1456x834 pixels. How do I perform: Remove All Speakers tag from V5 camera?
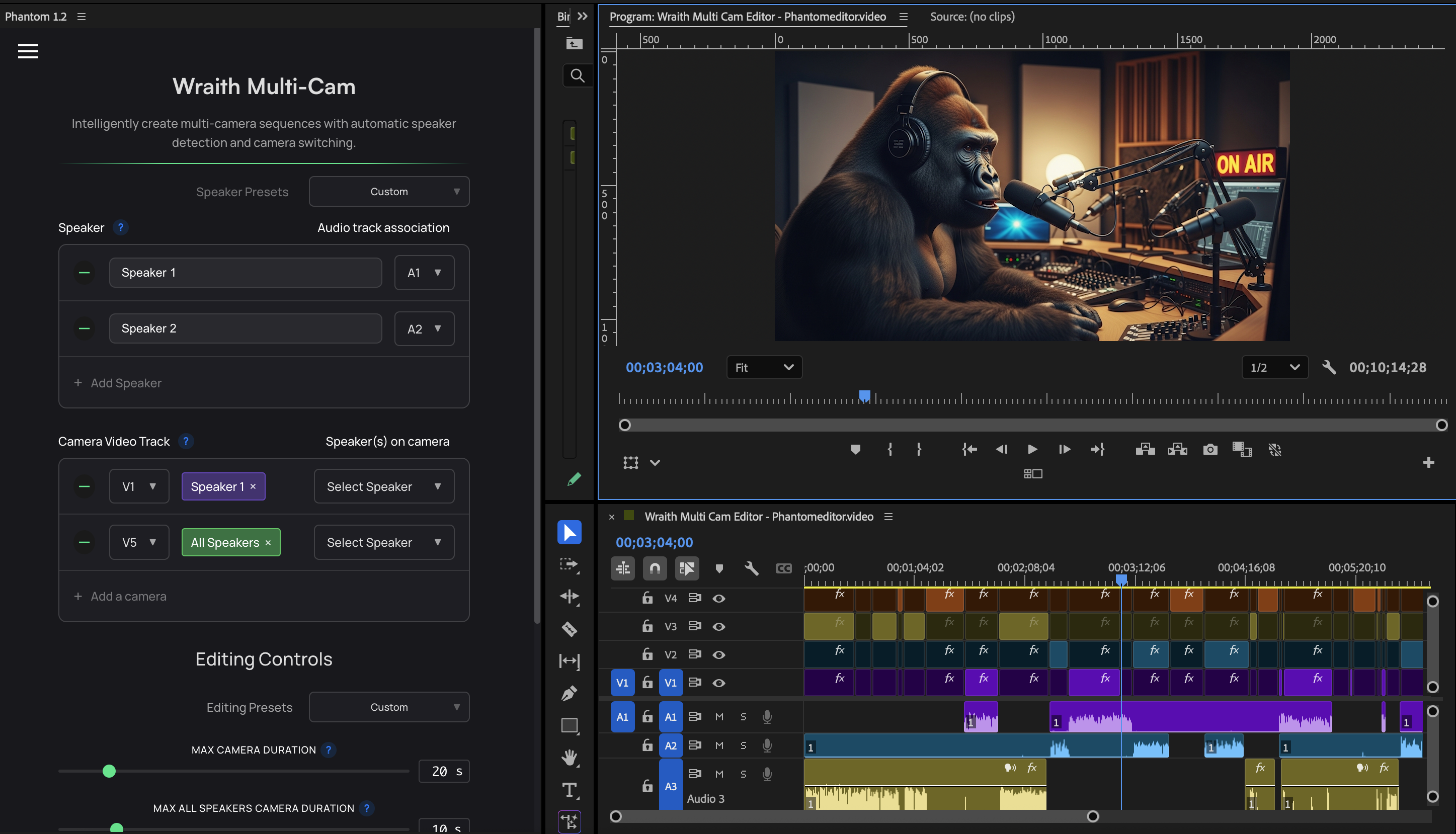(x=268, y=542)
